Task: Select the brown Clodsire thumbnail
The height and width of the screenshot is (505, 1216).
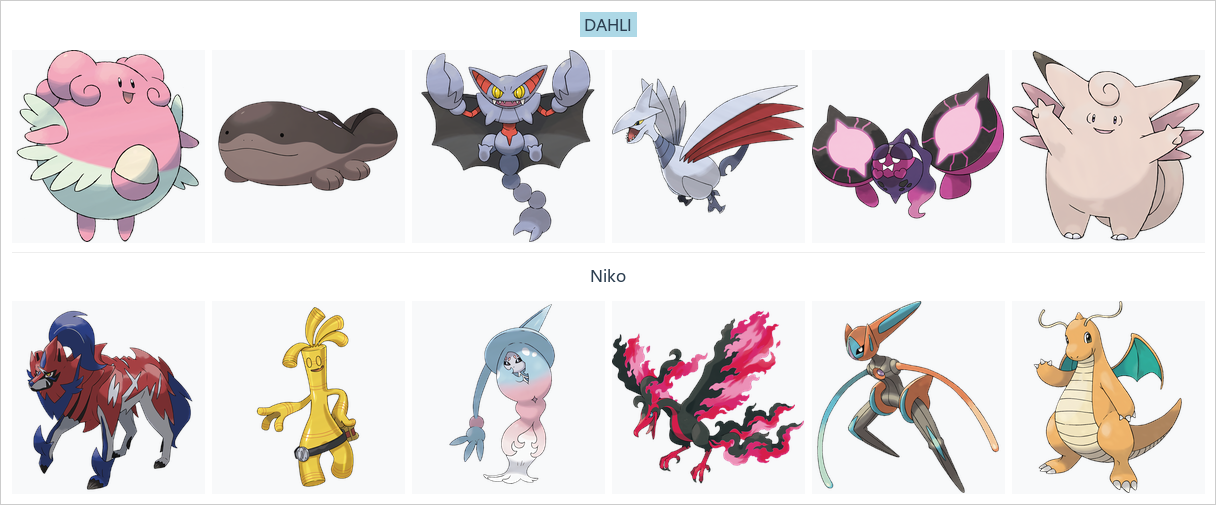Action: point(308,146)
